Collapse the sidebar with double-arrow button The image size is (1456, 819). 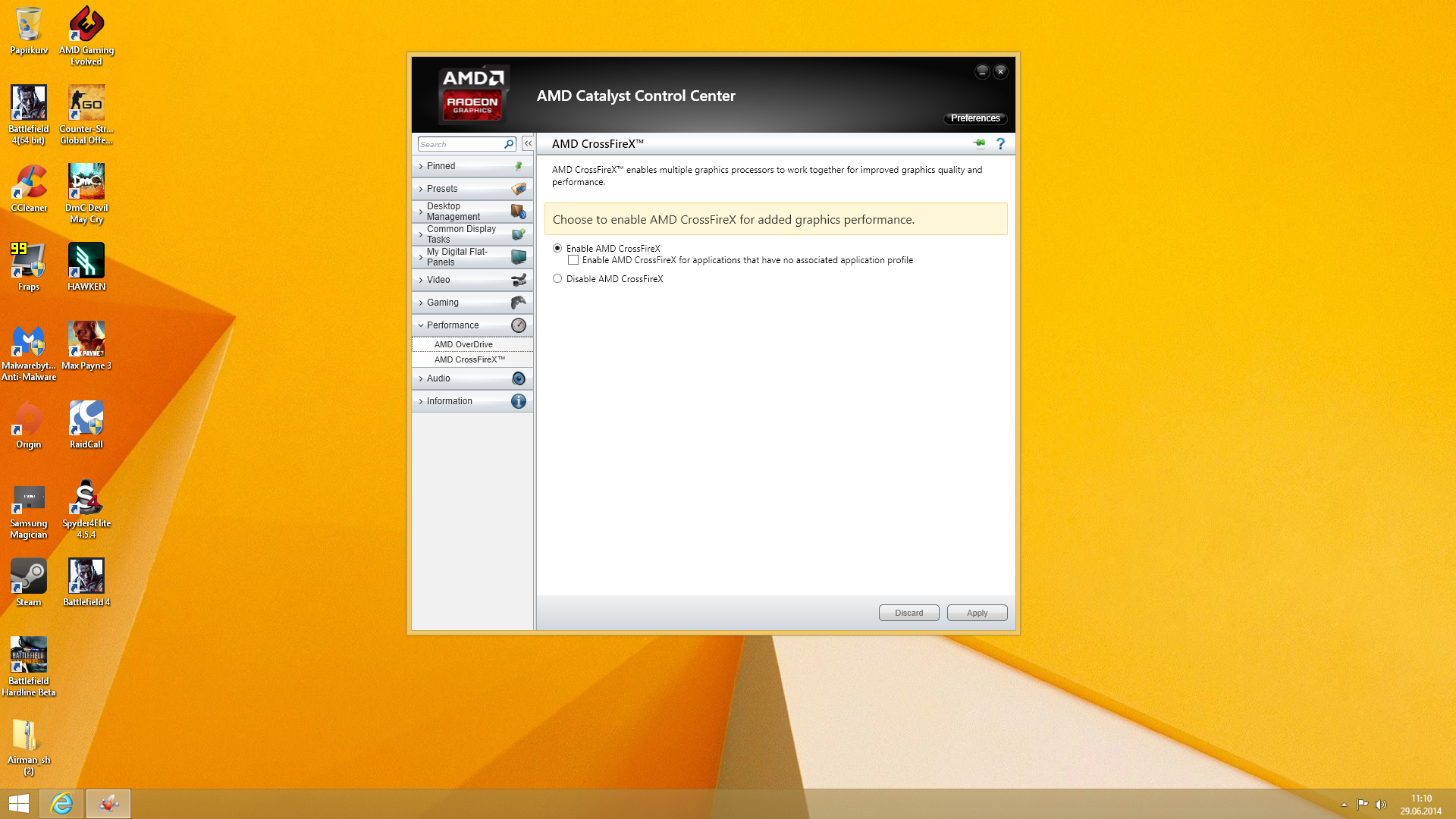(528, 143)
